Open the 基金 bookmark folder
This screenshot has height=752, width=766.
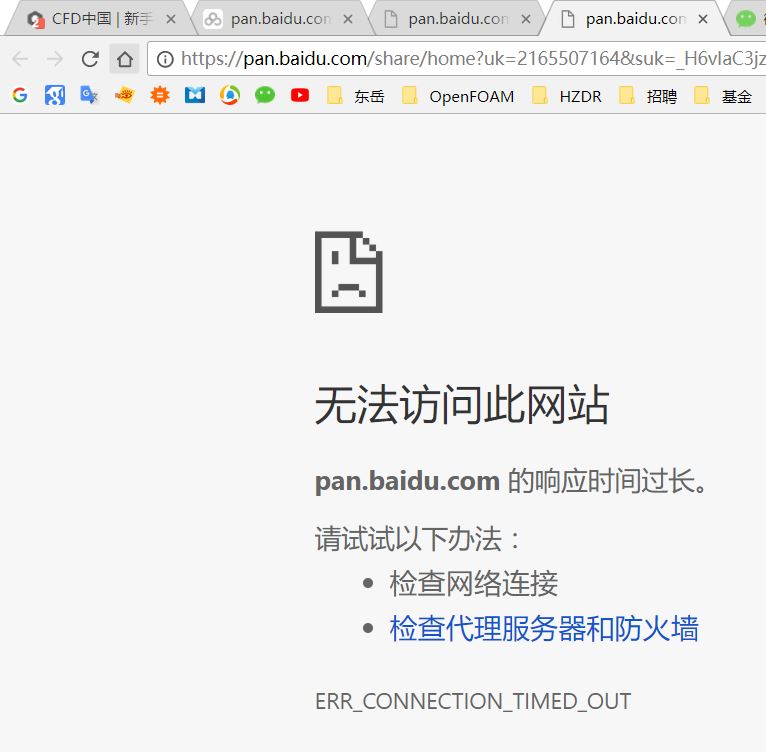723,96
